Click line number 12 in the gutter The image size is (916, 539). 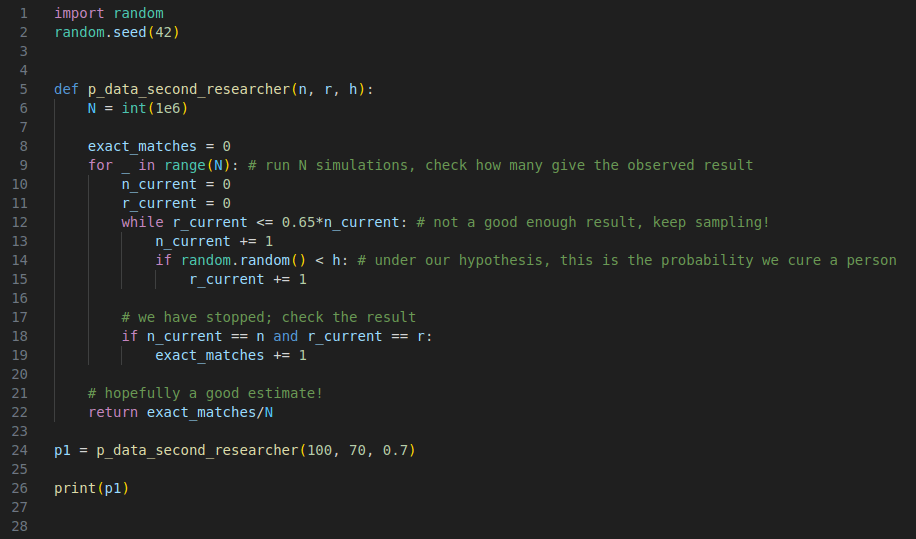21,222
